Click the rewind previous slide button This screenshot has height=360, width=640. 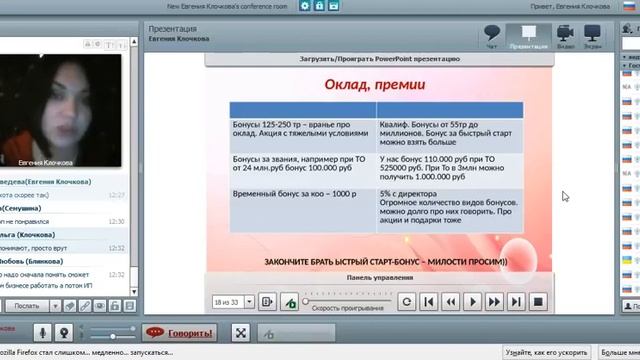(x=451, y=302)
